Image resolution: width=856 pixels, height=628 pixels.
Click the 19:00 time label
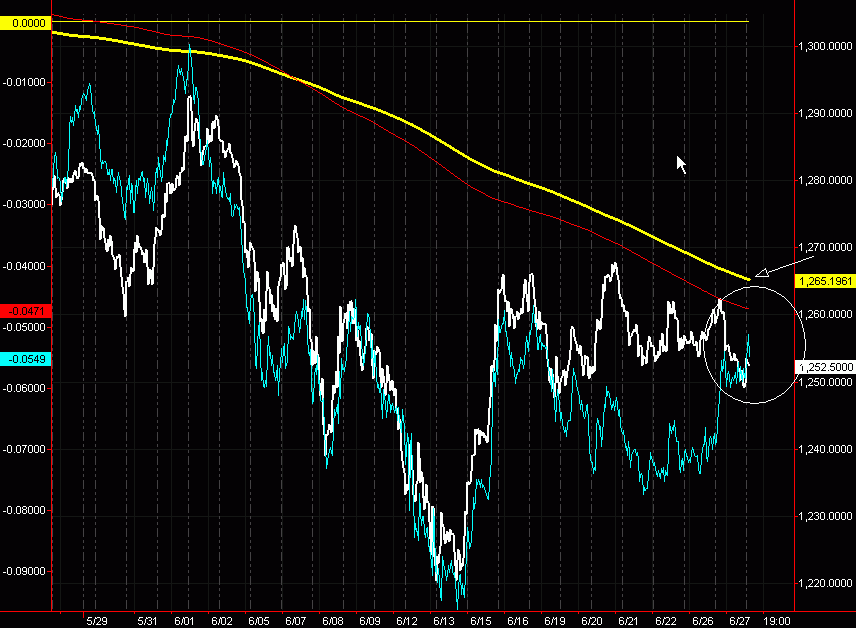click(x=776, y=621)
